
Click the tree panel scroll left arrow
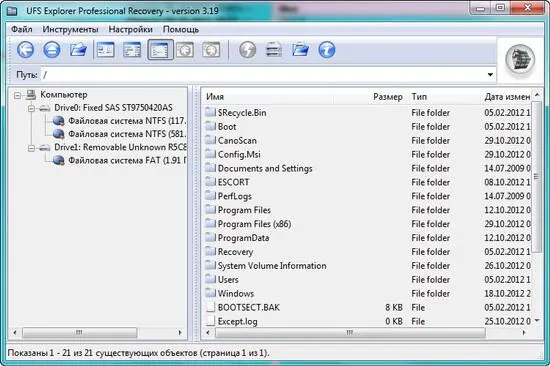[14, 332]
